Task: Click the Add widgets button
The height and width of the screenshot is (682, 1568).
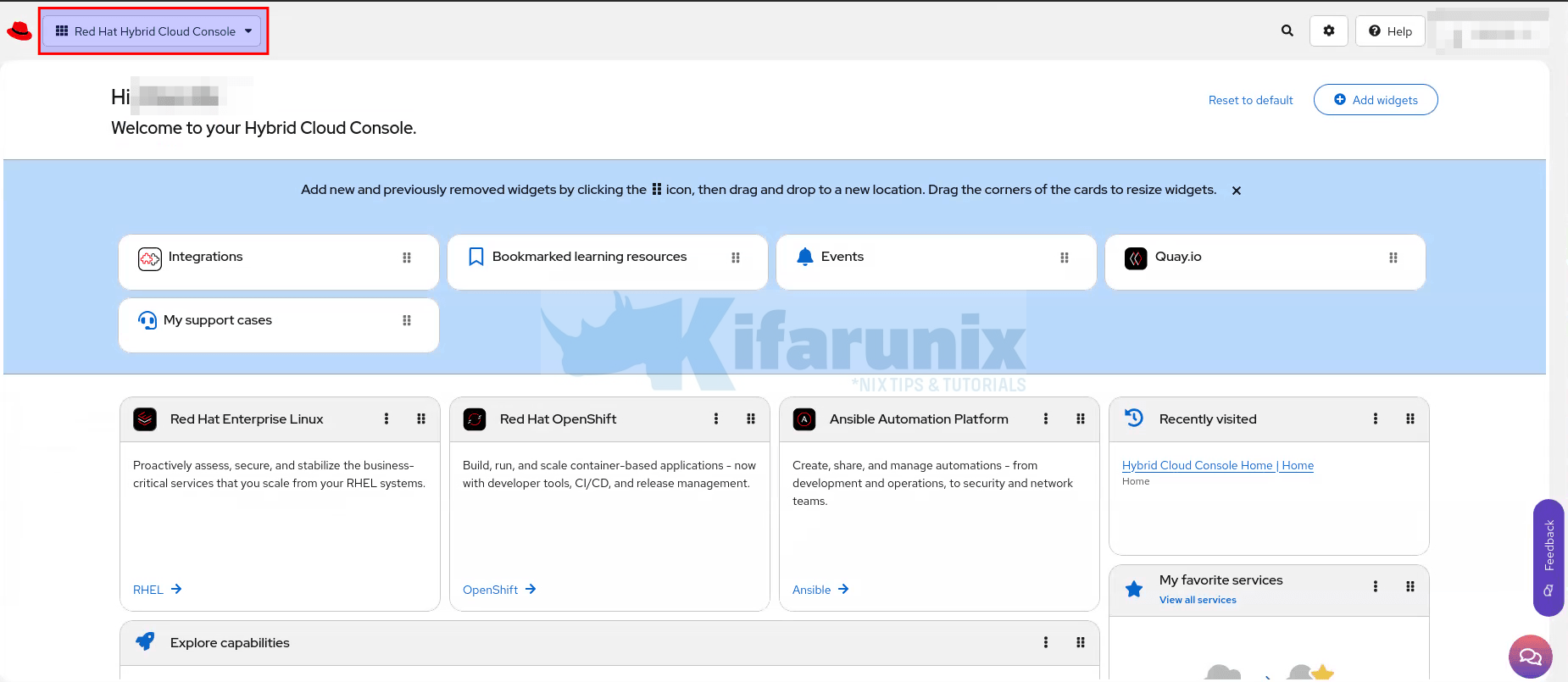Action: pyautogui.click(x=1376, y=100)
